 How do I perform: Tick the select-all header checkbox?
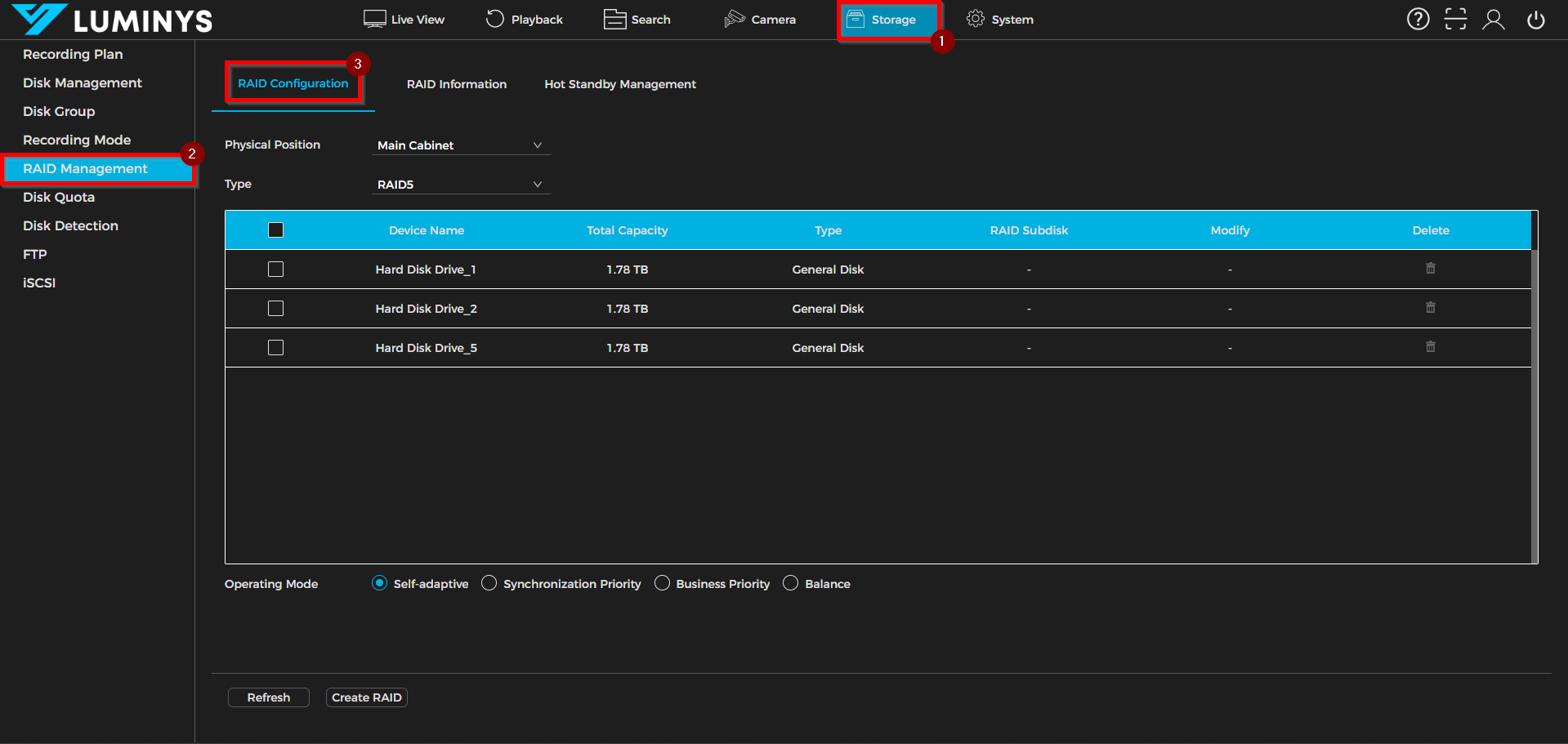pyautogui.click(x=276, y=230)
